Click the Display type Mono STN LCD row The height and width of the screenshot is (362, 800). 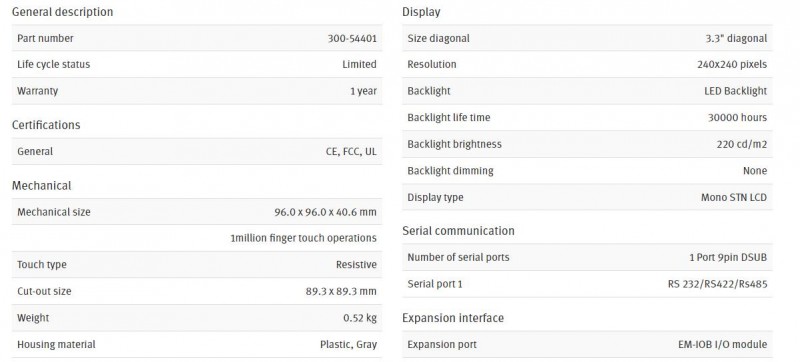(x=587, y=197)
